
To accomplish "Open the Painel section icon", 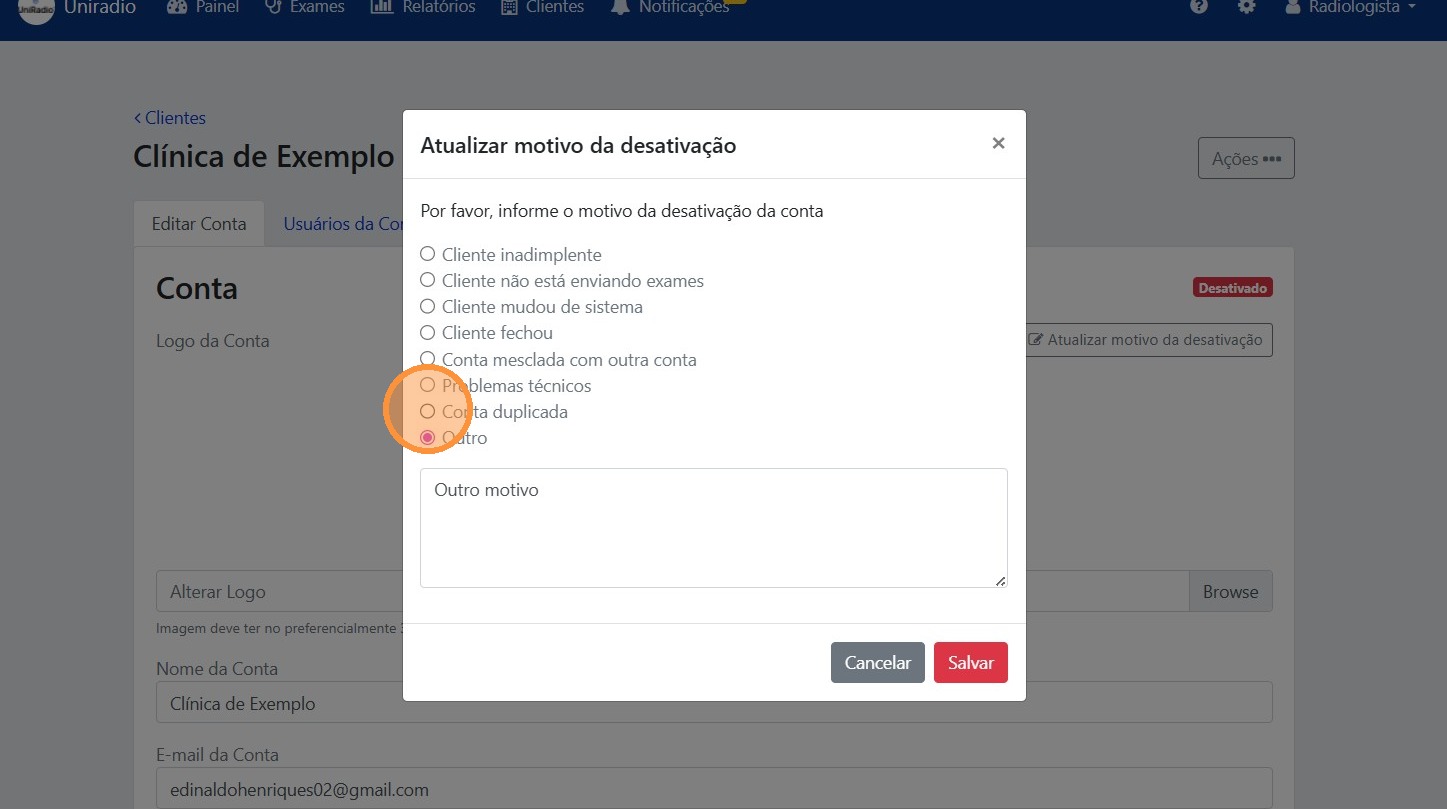I will click(x=176, y=7).
